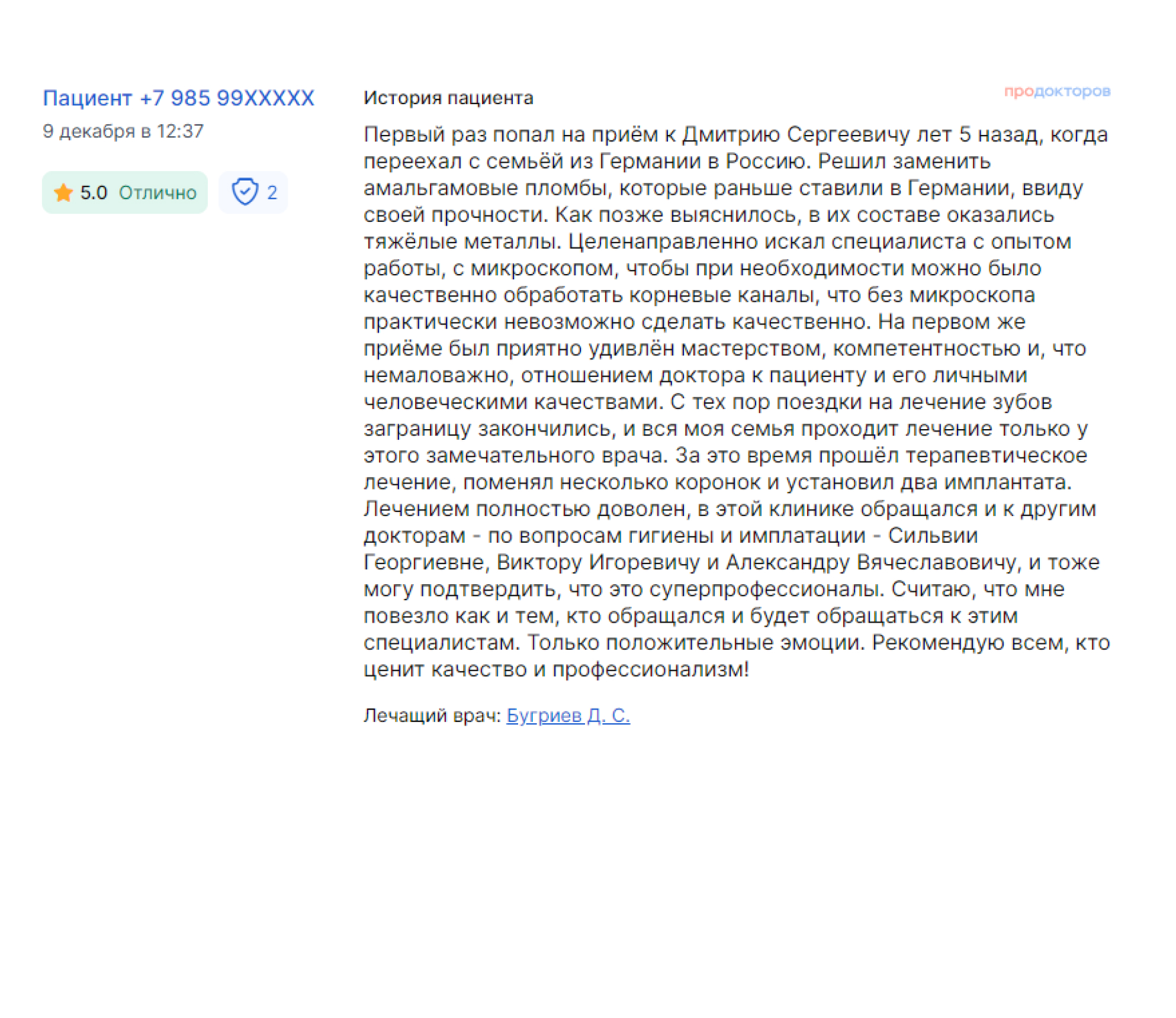Click the blue shield verification icon
1176x1018 pixels.
coord(245,192)
